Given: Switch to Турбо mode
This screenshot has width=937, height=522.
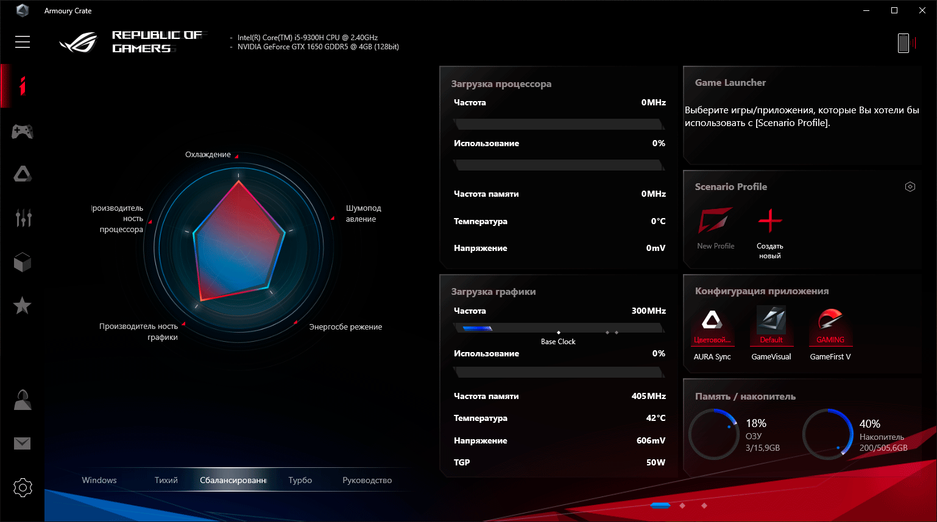Looking at the screenshot, I should tap(300, 480).
